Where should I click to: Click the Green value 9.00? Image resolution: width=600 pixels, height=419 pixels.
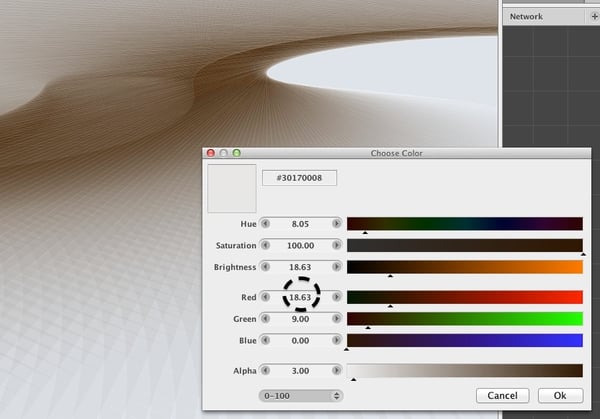point(300,319)
